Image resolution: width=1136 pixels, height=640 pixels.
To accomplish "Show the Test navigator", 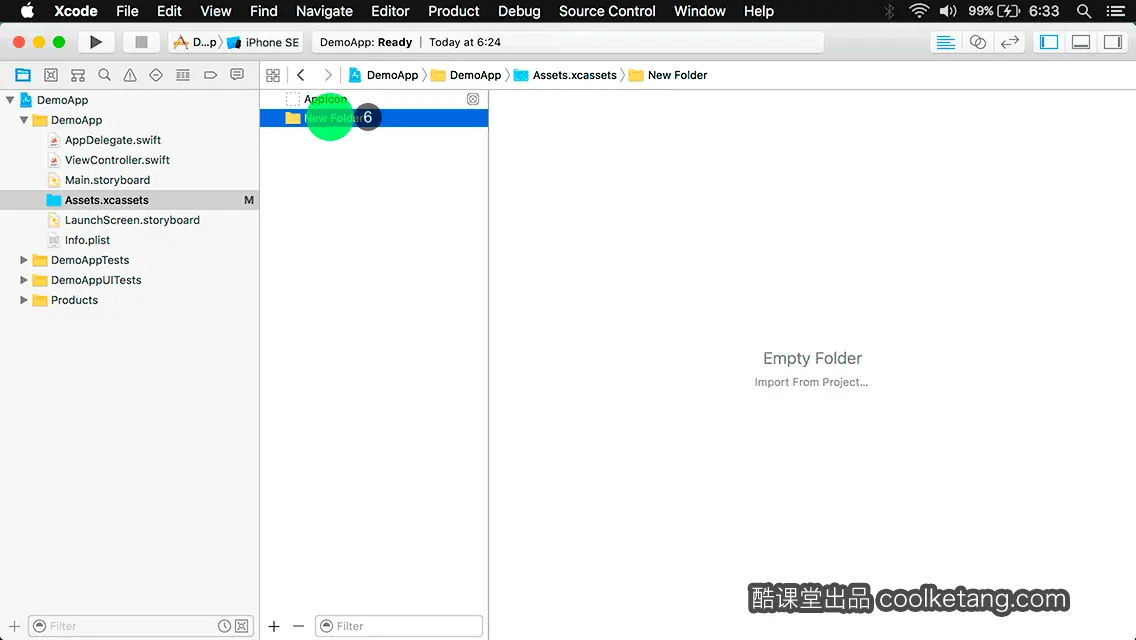I will pos(156,75).
